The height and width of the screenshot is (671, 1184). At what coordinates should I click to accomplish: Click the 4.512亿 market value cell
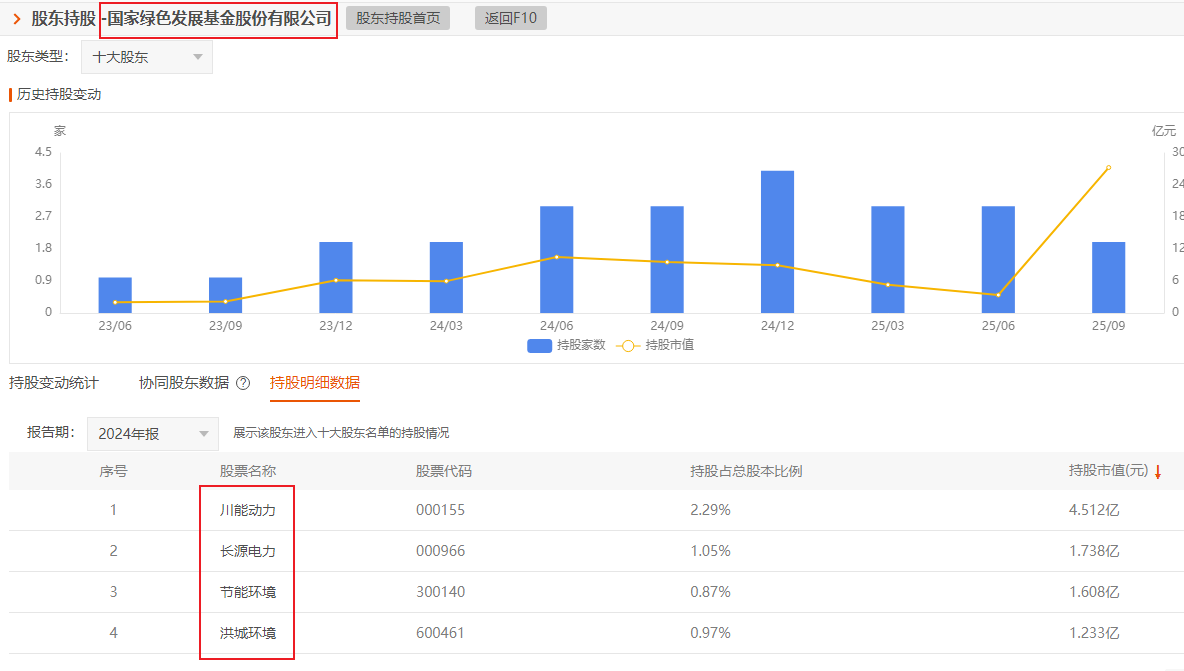point(1094,510)
